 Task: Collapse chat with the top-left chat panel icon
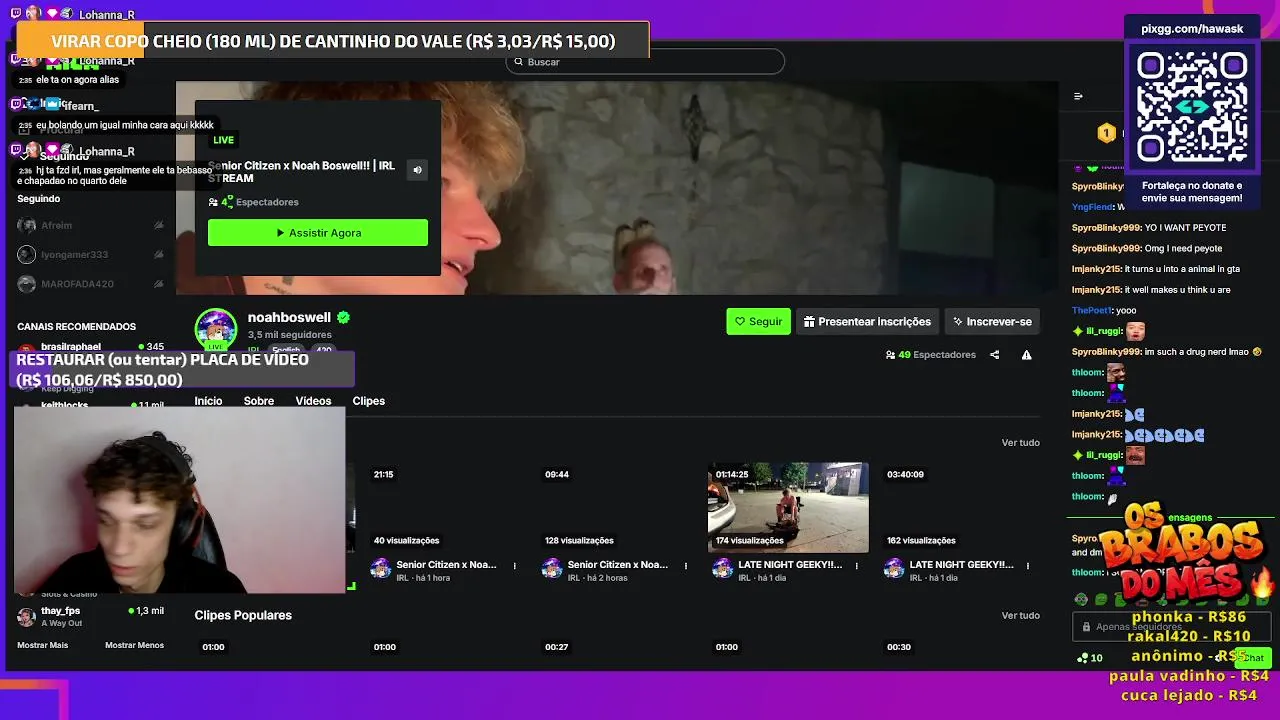pyautogui.click(x=1078, y=97)
